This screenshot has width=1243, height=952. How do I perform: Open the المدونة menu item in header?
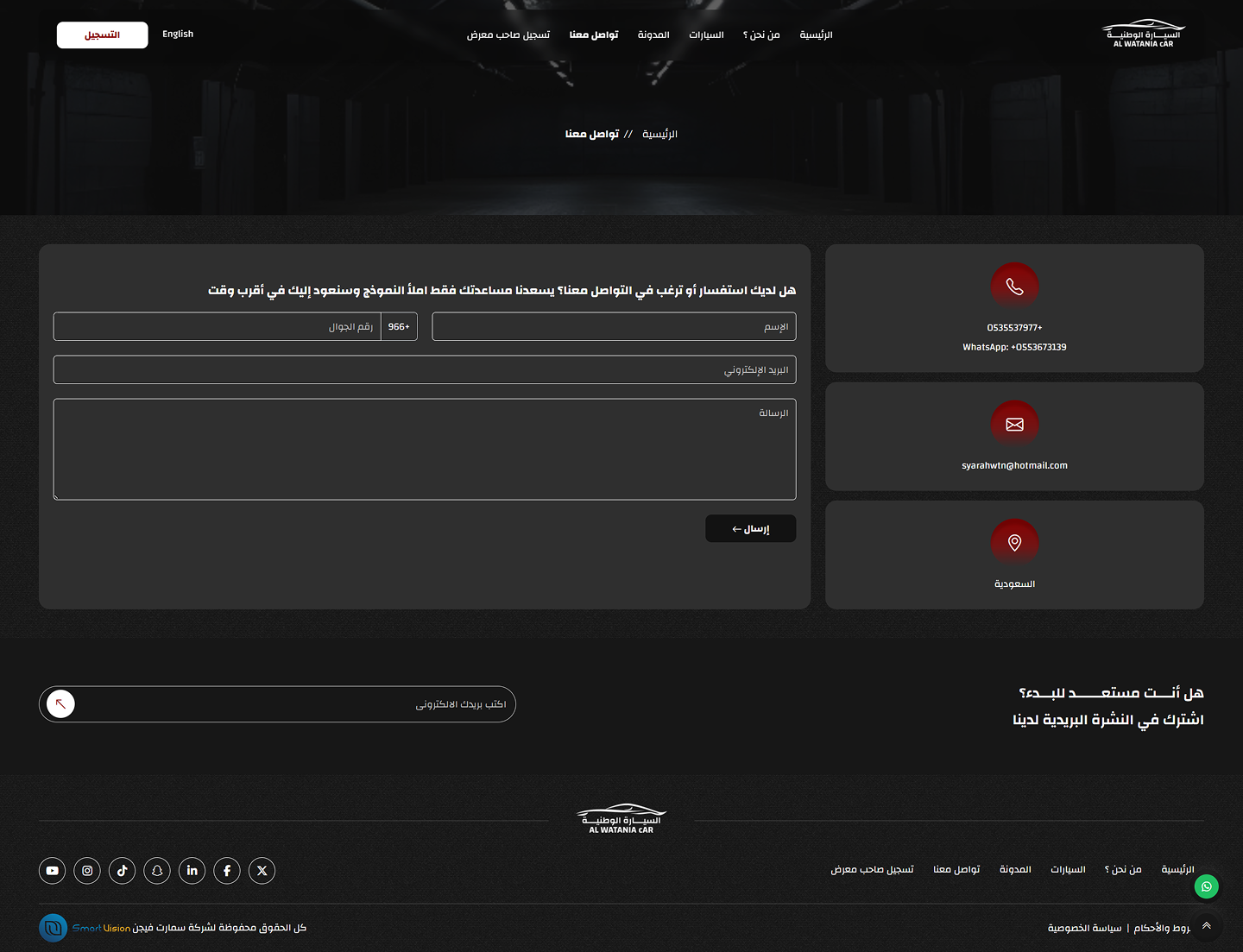(x=653, y=35)
